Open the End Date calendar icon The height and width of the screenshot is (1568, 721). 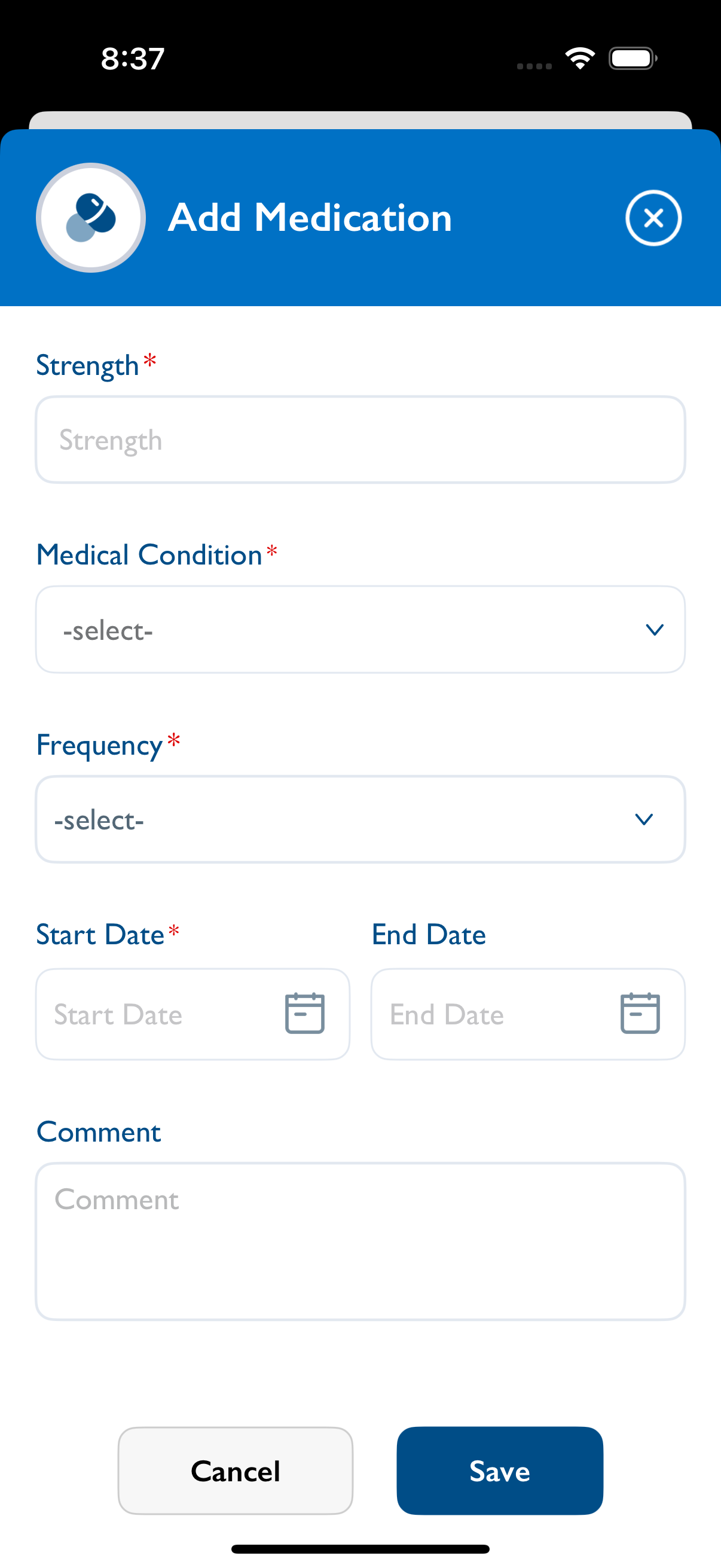[640, 1013]
